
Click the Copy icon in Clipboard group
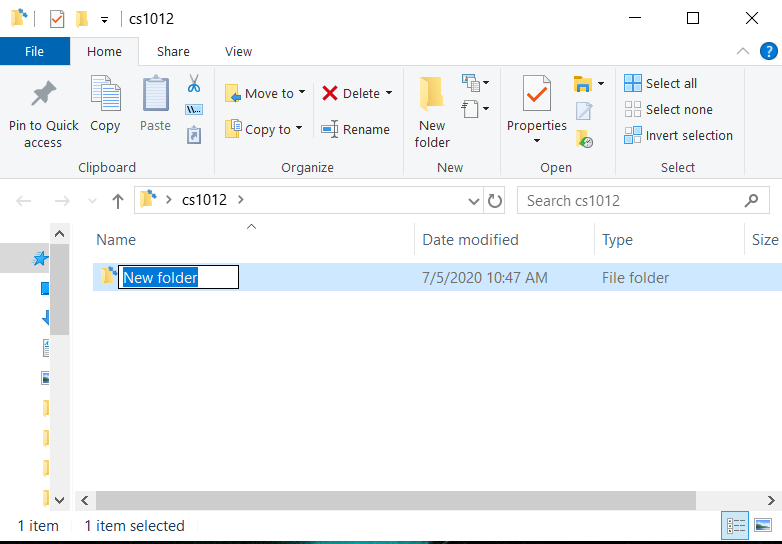[105, 96]
